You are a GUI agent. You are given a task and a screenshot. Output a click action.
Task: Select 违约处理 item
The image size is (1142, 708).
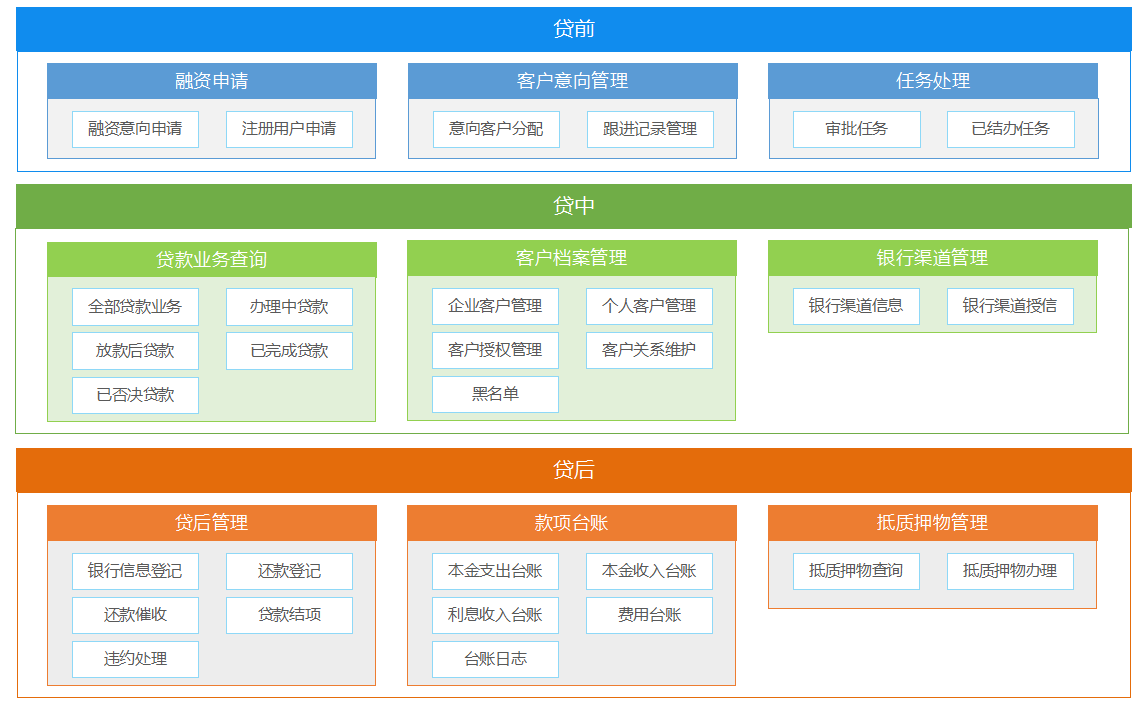135,659
